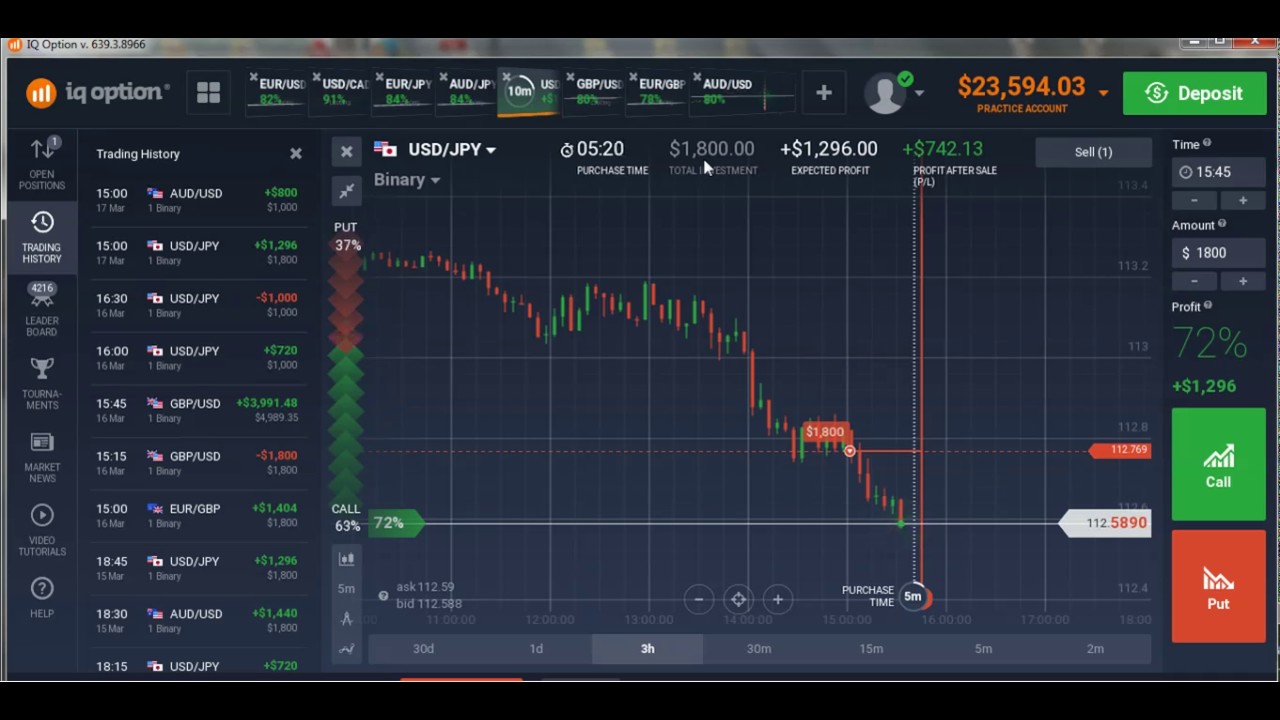Close the Trading History panel

pos(296,153)
